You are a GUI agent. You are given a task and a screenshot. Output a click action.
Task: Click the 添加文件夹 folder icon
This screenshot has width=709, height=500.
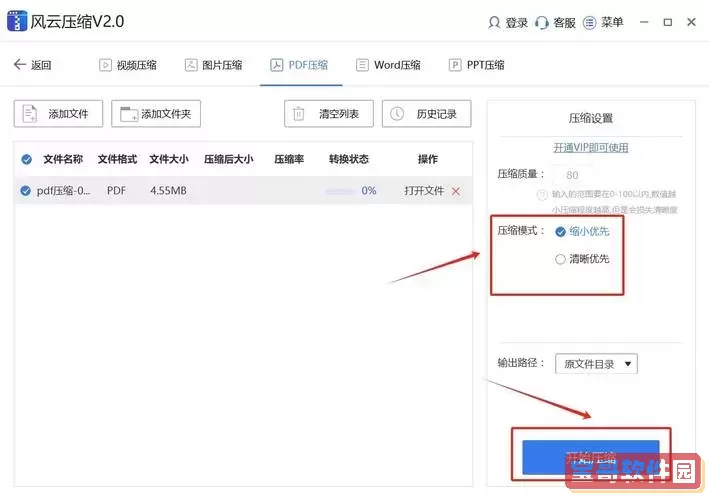coord(128,114)
